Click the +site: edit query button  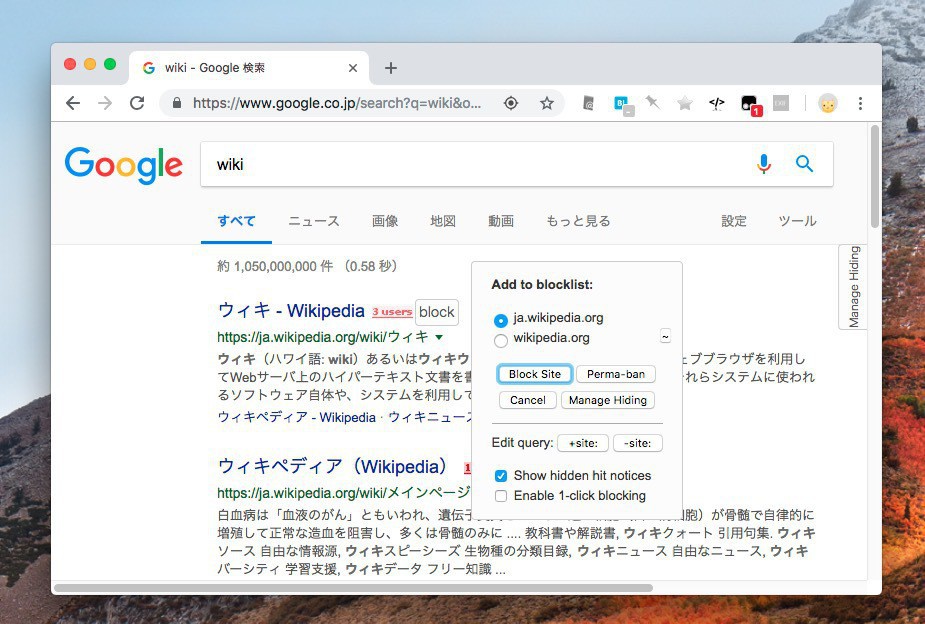583,443
